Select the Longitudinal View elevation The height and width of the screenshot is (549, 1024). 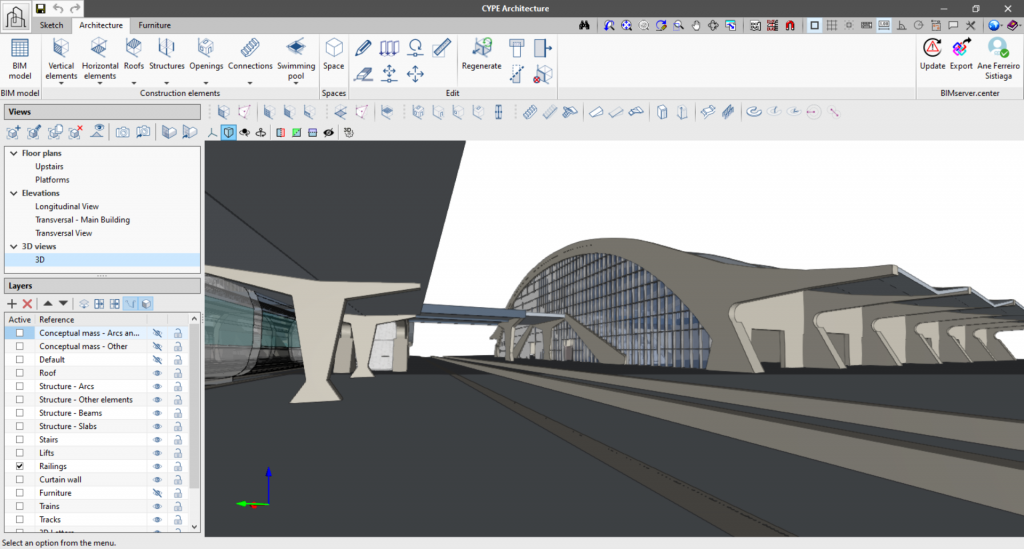[x=67, y=206]
